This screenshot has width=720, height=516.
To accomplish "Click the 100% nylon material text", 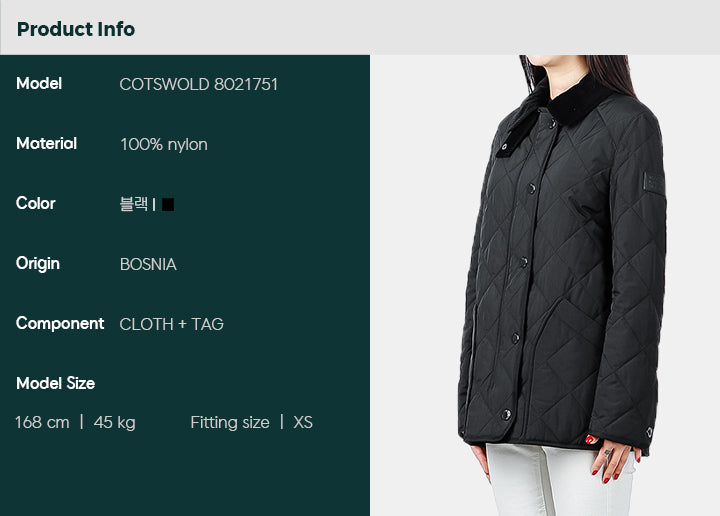I will (163, 145).
